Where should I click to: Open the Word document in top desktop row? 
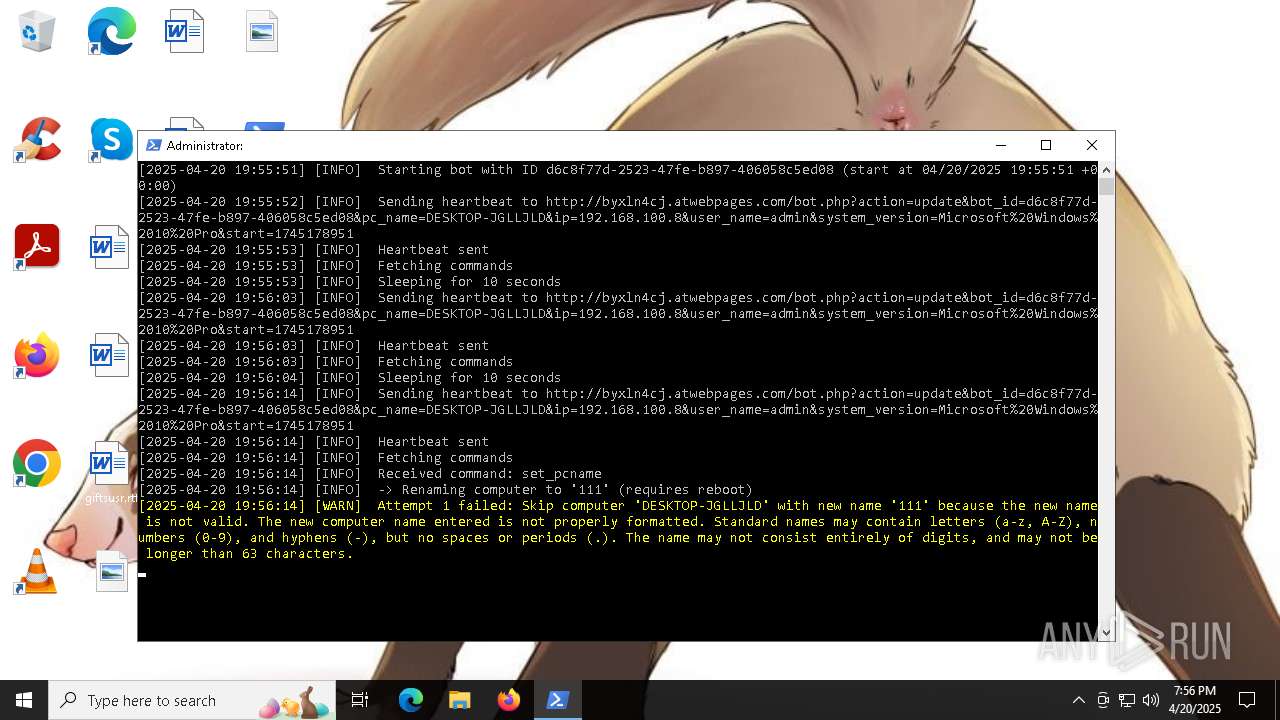coord(184,31)
